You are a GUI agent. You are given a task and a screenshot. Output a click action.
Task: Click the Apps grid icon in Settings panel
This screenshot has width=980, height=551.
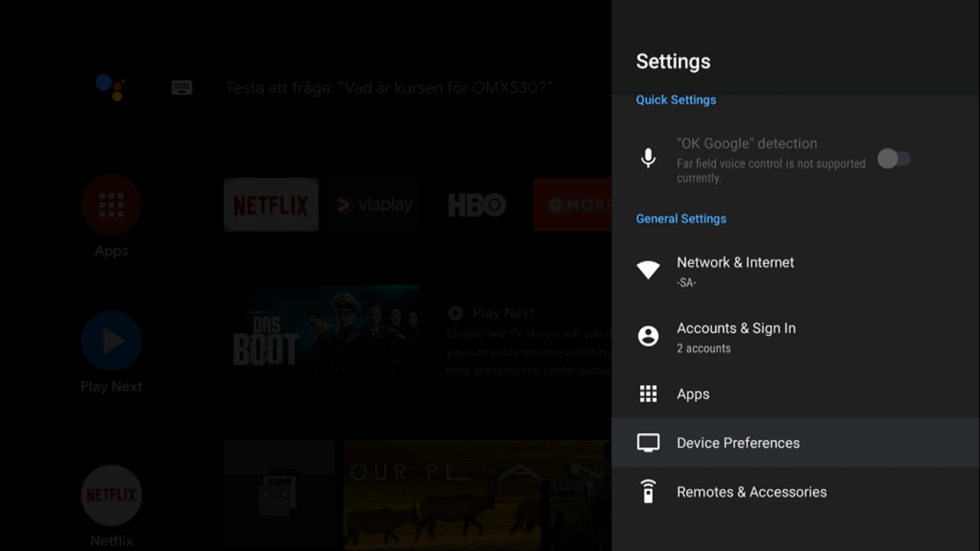[x=648, y=394]
